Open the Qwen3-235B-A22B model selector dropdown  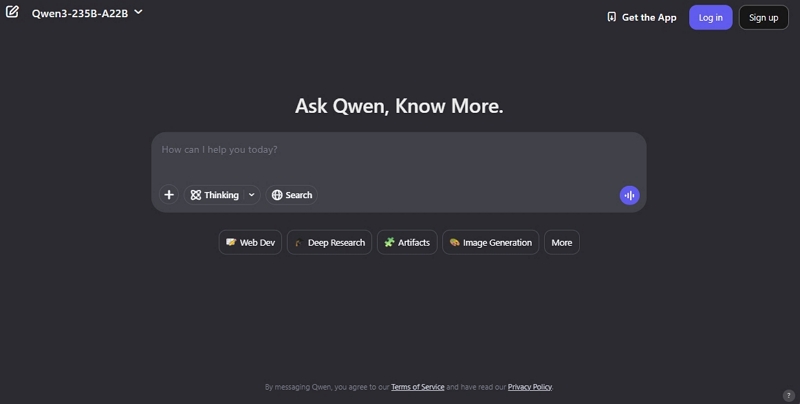pos(87,13)
